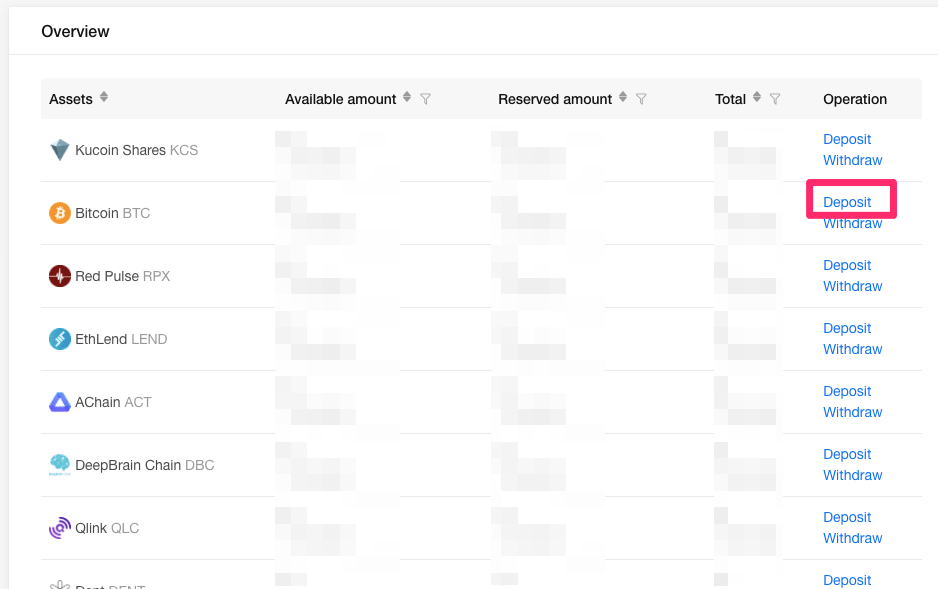Open Reserved amount filter funnel
Image resolution: width=938 pixels, height=589 pixels.
coord(641,99)
